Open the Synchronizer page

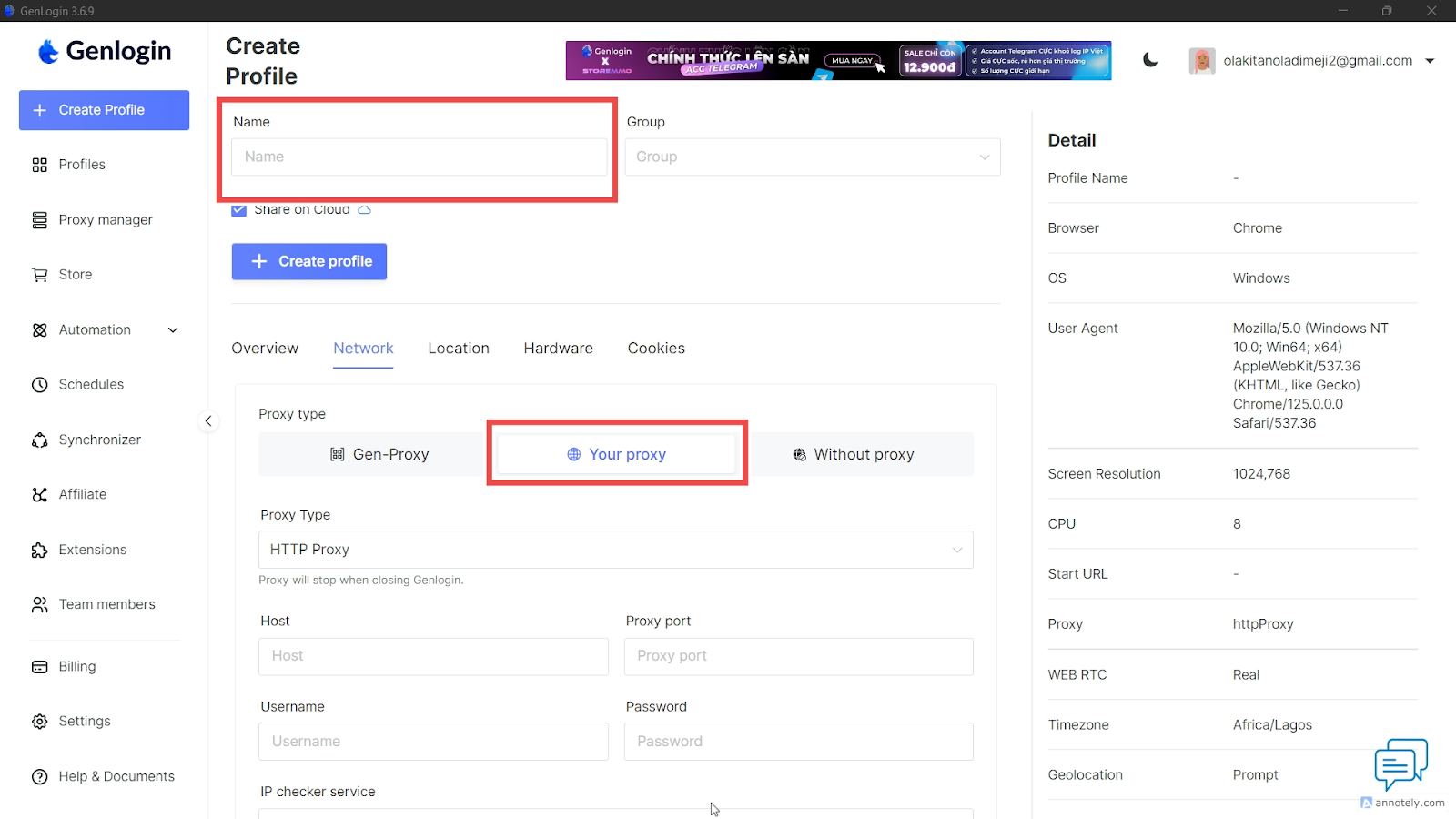[100, 440]
